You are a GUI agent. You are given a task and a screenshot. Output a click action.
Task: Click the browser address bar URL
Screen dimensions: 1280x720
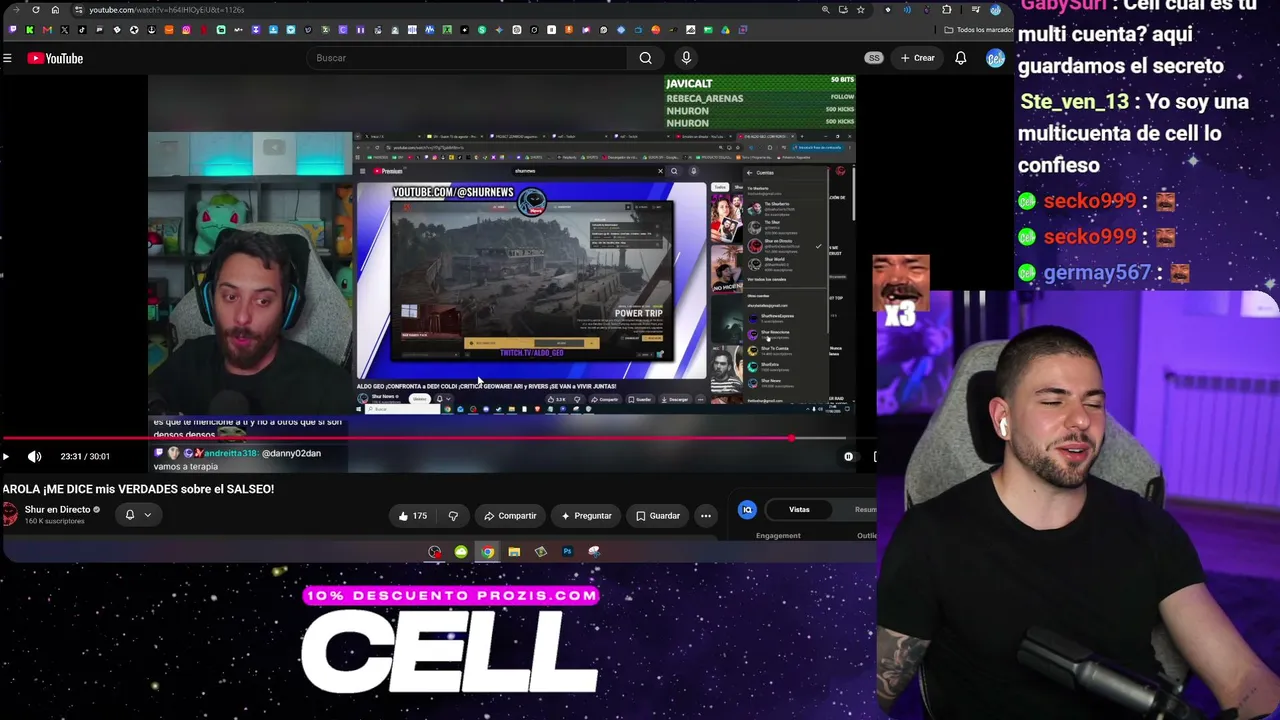click(x=166, y=10)
